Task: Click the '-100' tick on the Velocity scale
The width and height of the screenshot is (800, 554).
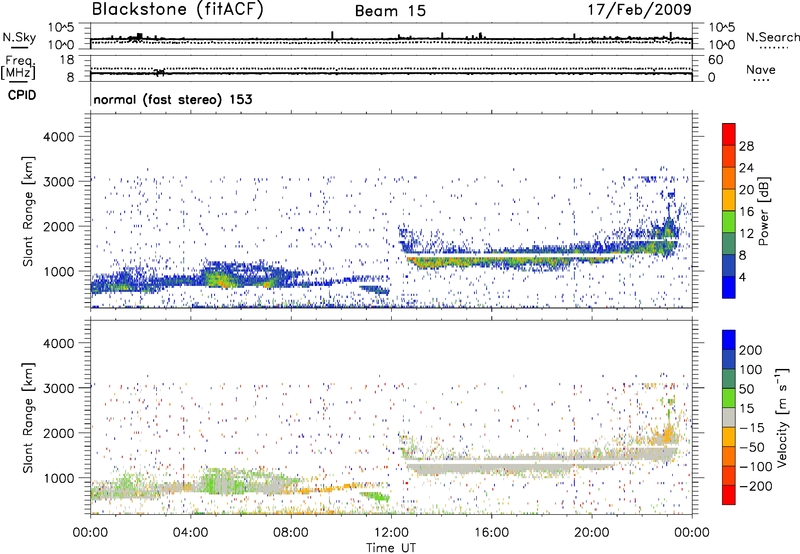Action: pos(756,467)
